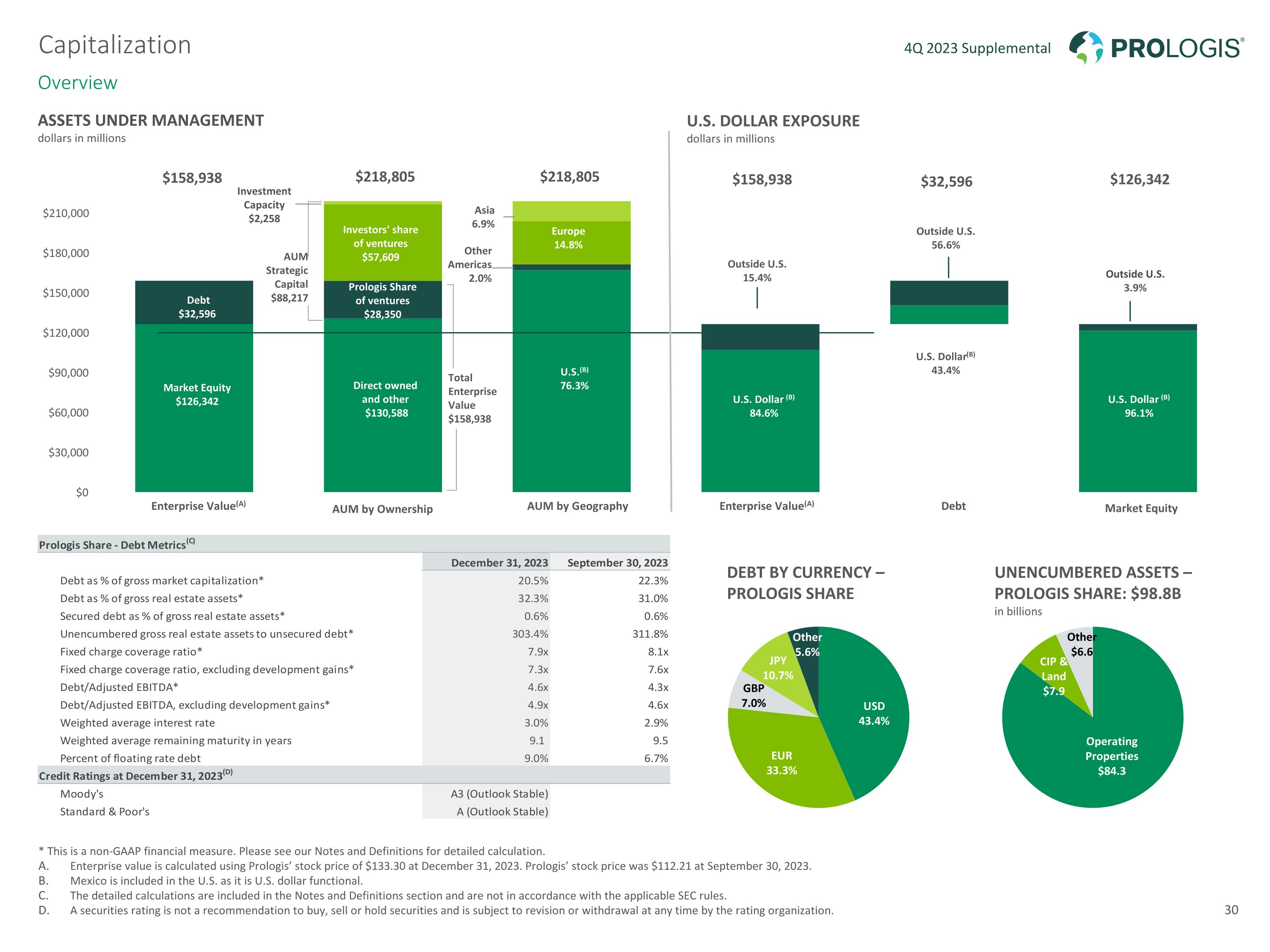Image resolution: width=1270 pixels, height=952 pixels.
Task: Click the December 31, 2023 column header
Action: 499,562
